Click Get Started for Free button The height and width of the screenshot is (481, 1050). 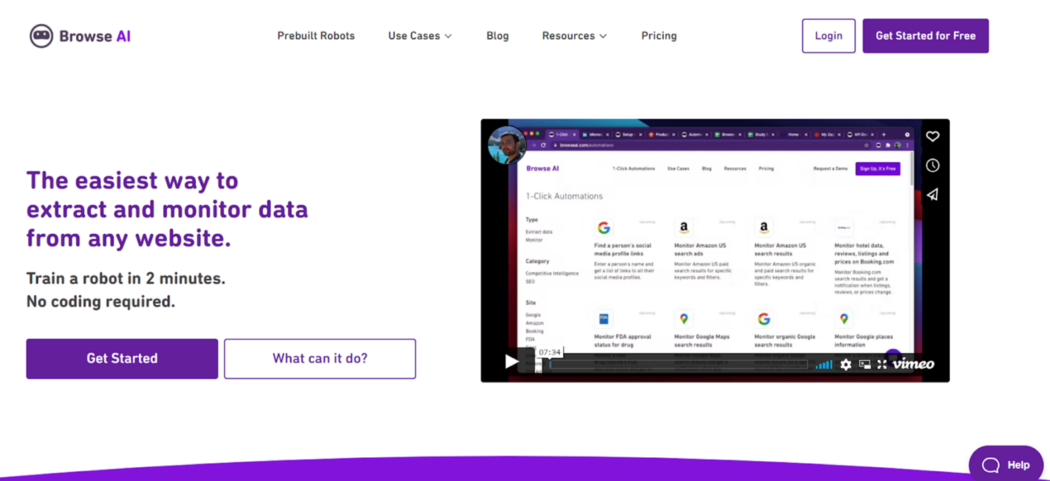(x=925, y=36)
